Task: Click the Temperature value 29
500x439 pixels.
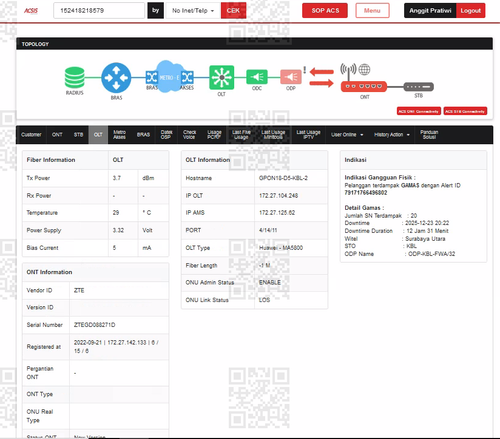Action: pos(116,213)
